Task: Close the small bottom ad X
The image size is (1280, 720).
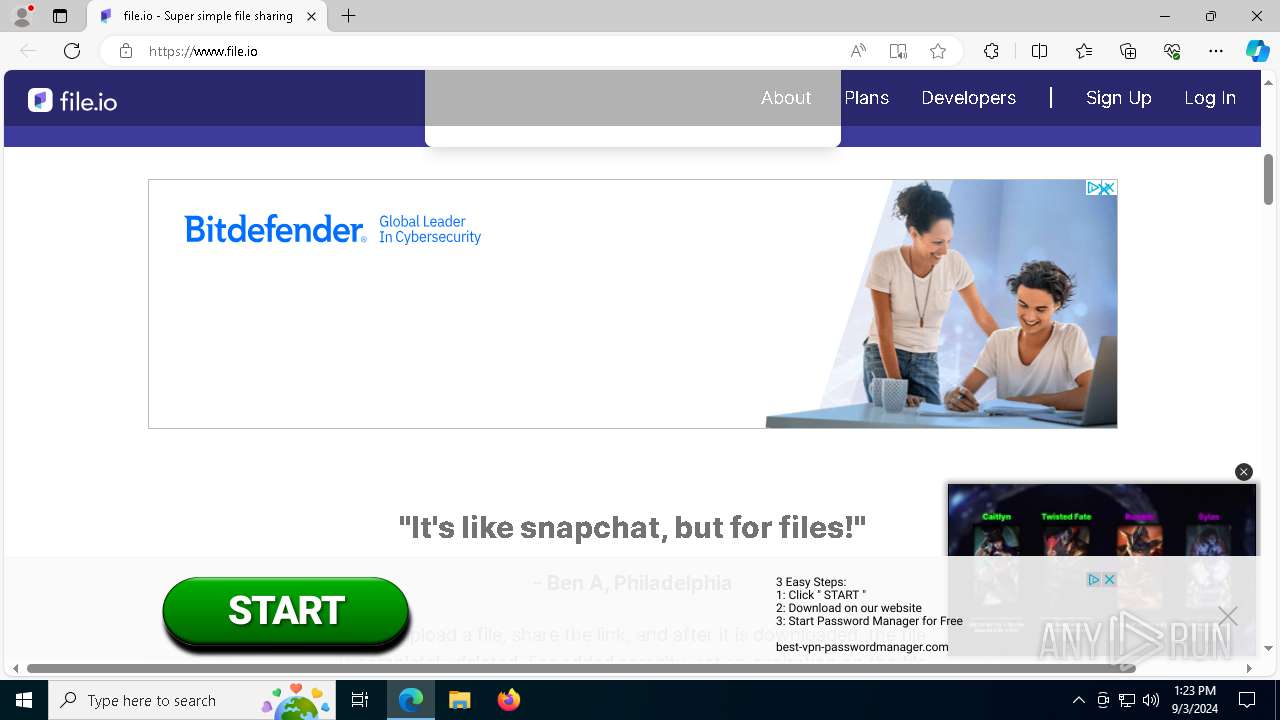Action: click(x=1109, y=580)
